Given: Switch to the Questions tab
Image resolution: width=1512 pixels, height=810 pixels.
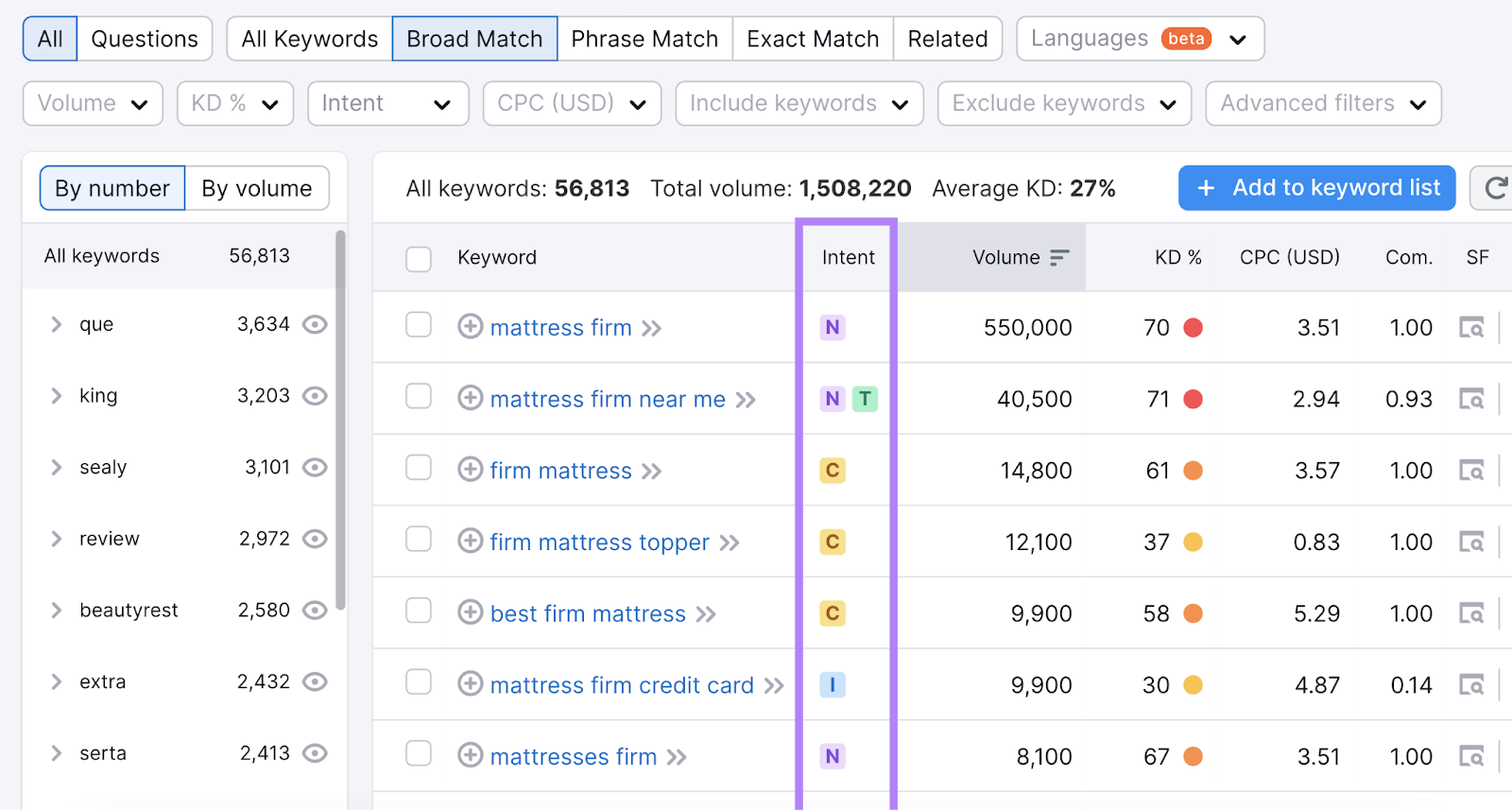Looking at the screenshot, I should pos(145,39).
